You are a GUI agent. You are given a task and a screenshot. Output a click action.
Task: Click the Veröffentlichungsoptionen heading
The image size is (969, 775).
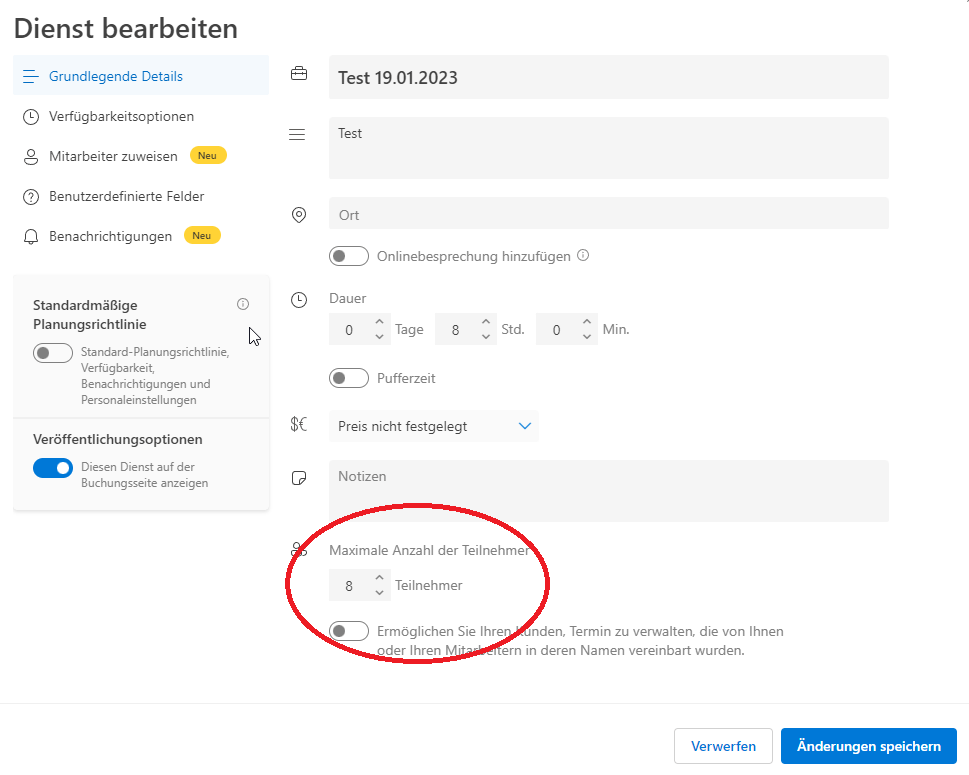pos(117,439)
